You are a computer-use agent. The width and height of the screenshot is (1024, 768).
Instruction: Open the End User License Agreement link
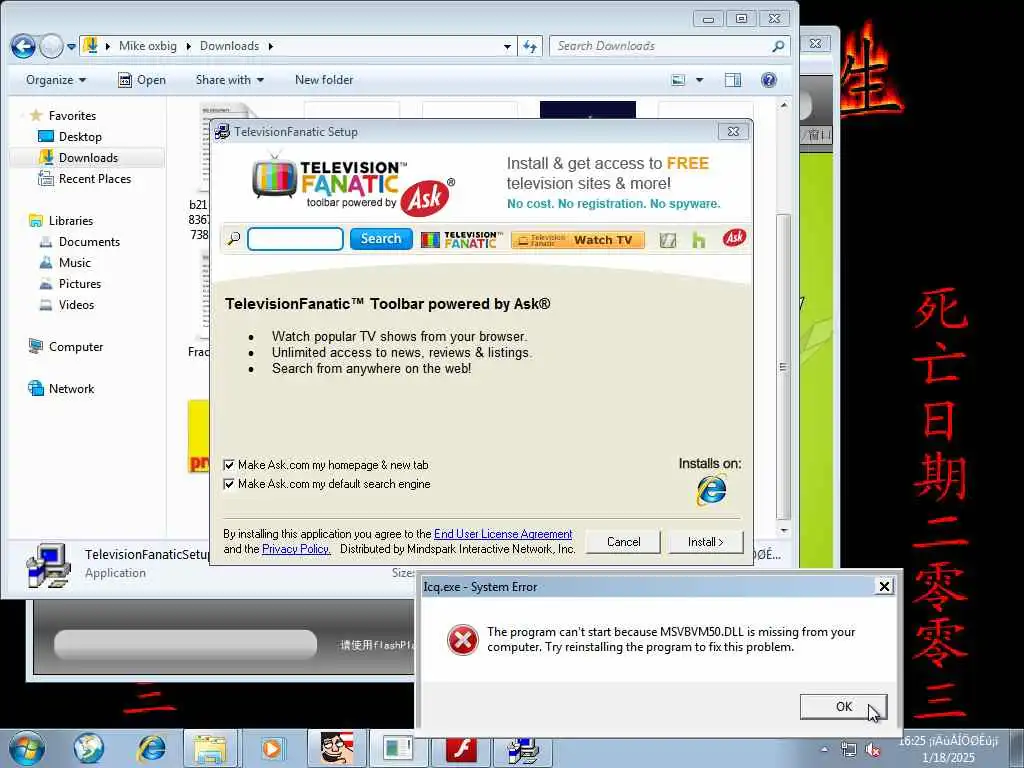(x=503, y=534)
